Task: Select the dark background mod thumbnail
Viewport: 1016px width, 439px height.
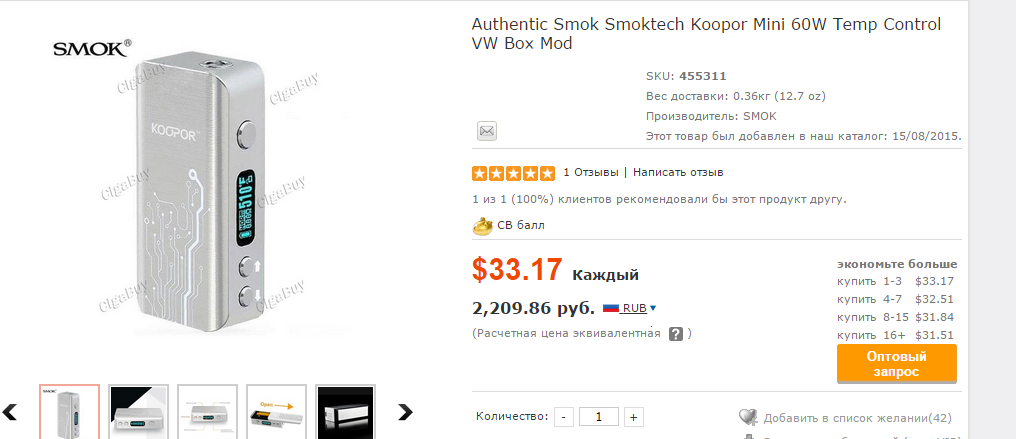Action: 345,412
